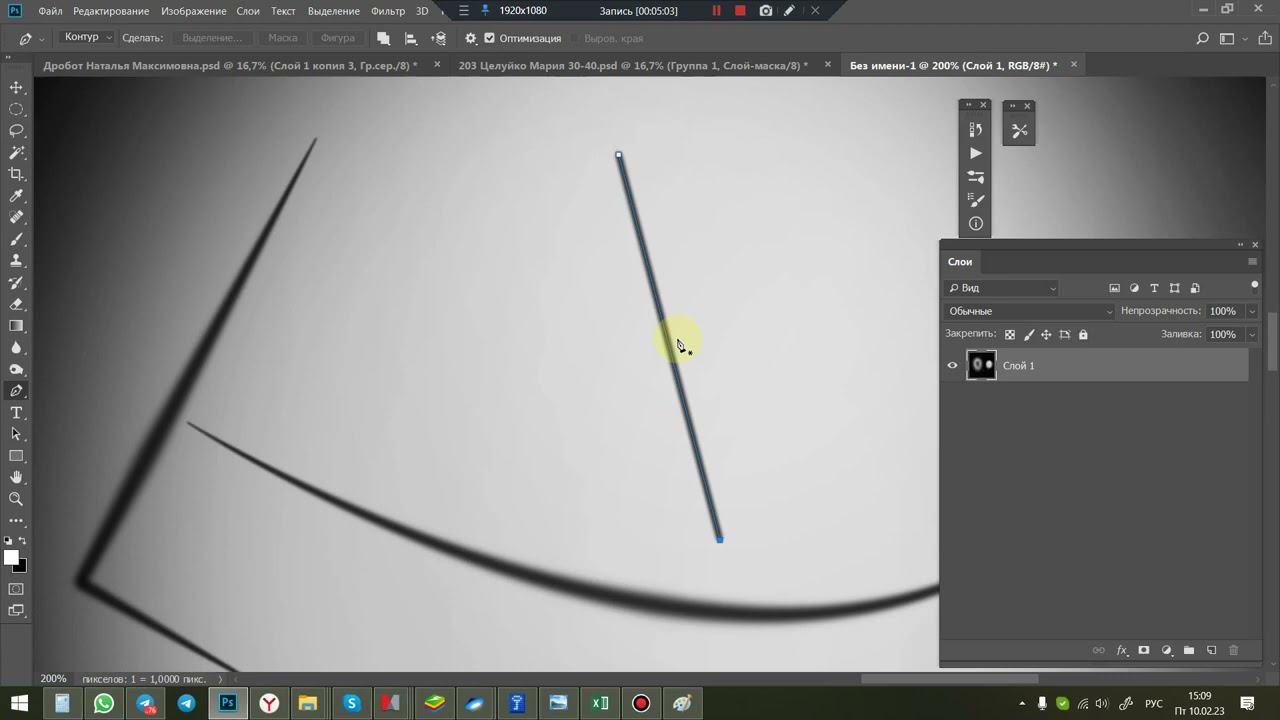Open path alignment options
Viewport: 1280px width, 720px height.
point(410,38)
